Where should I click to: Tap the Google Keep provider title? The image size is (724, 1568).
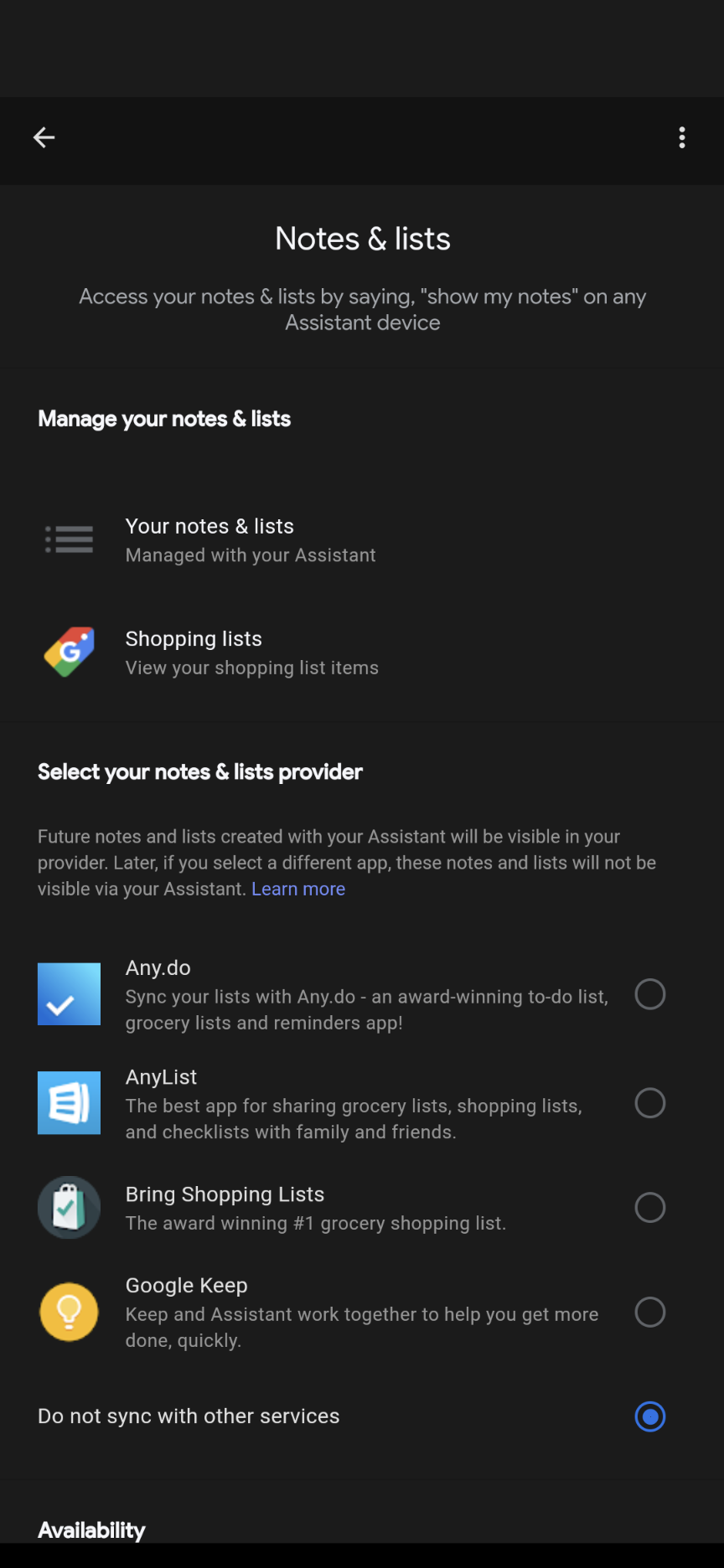(x=187, y=1285)
